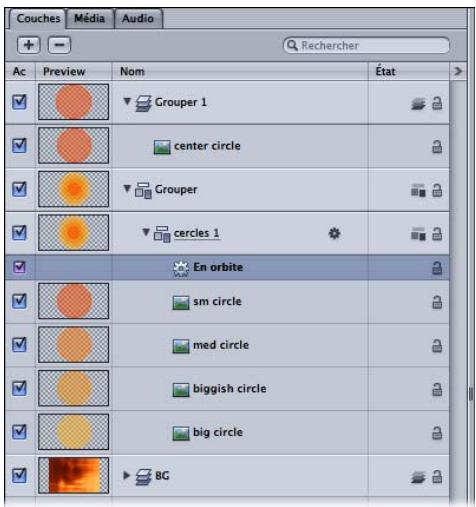Toggle the 2D/3D state icon for cercles 1
This screenshot has height=507, width=476.
[x=418, y=234]
